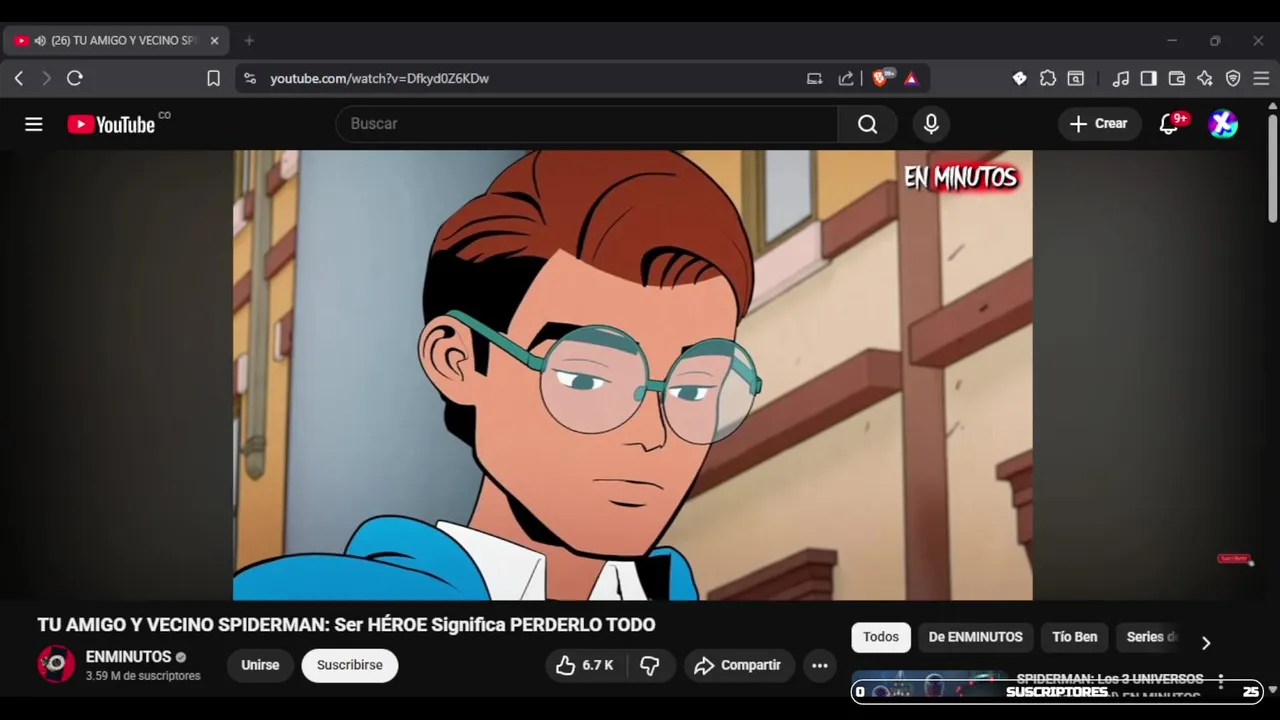Open the music note playlist icon
This screenshot has width=1280, height=720.
pyautogui.click(x=1121, y=78)
